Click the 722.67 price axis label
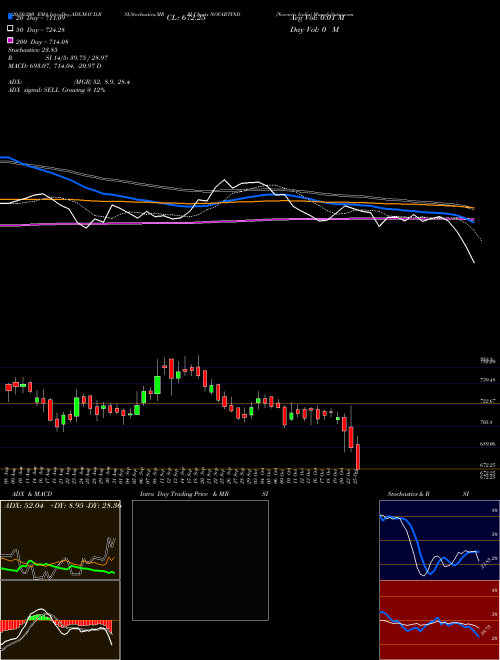500x660 pixels. click(488, 401)
